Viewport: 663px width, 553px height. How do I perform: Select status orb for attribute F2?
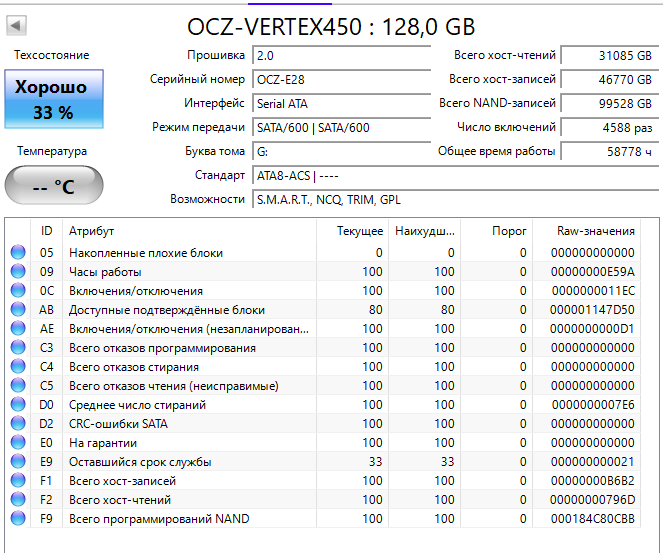[18, 499]
